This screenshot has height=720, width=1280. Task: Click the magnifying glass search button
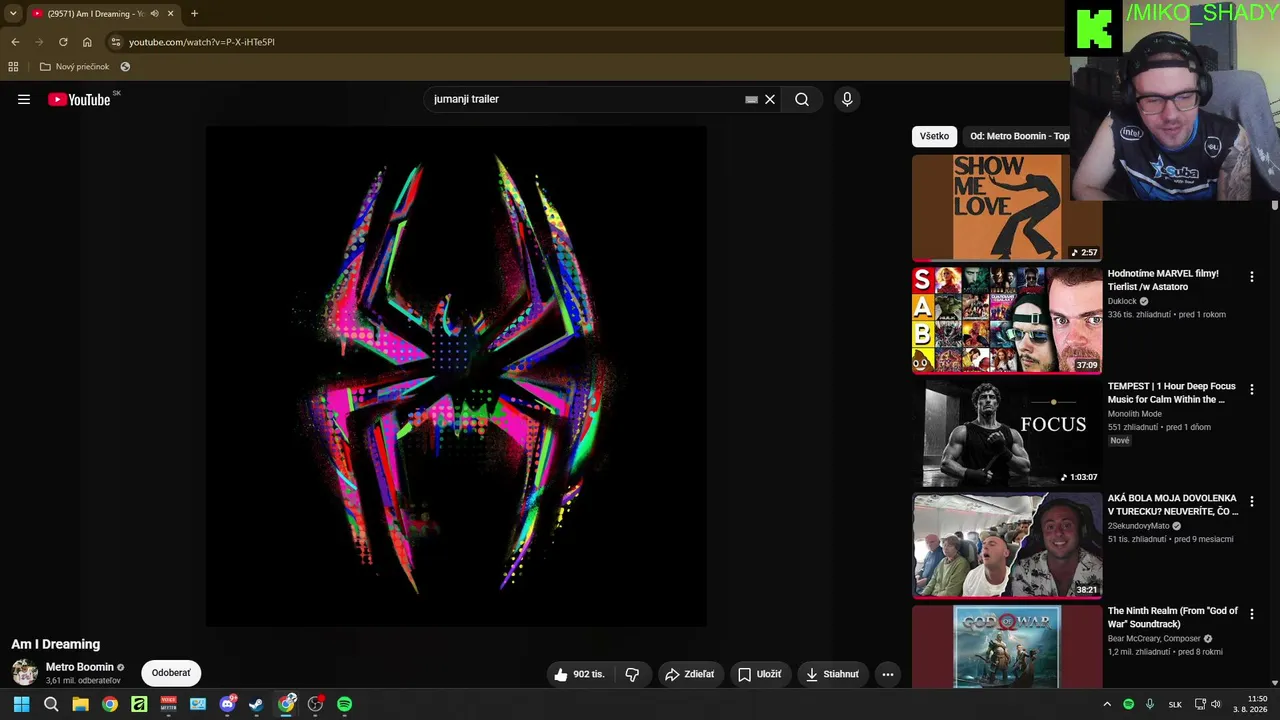(802, 99)
